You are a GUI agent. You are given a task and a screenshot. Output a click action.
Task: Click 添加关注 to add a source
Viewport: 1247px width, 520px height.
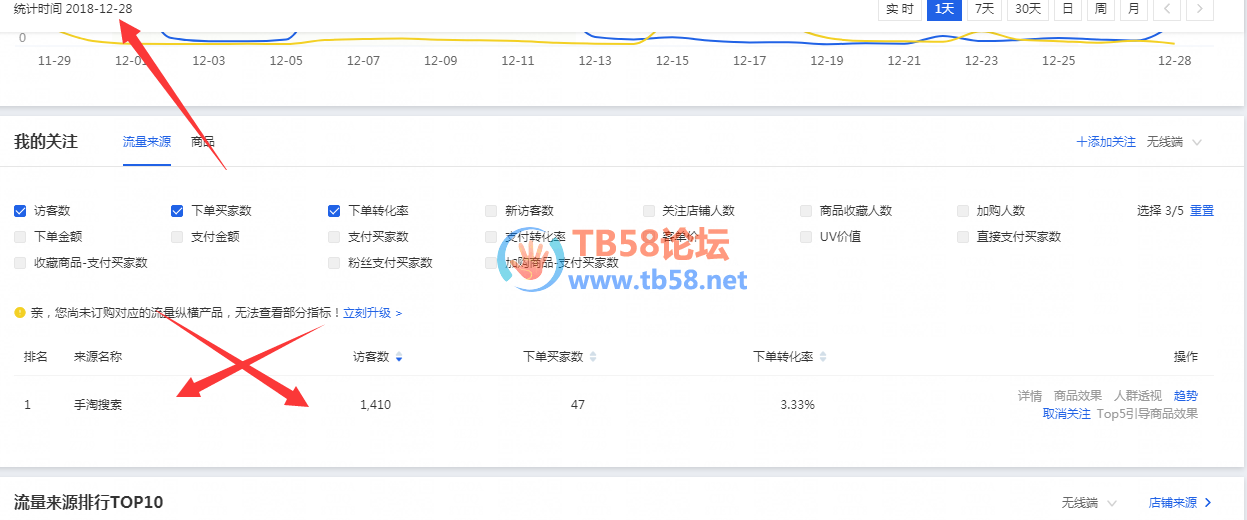click(x=1106, y=142)
